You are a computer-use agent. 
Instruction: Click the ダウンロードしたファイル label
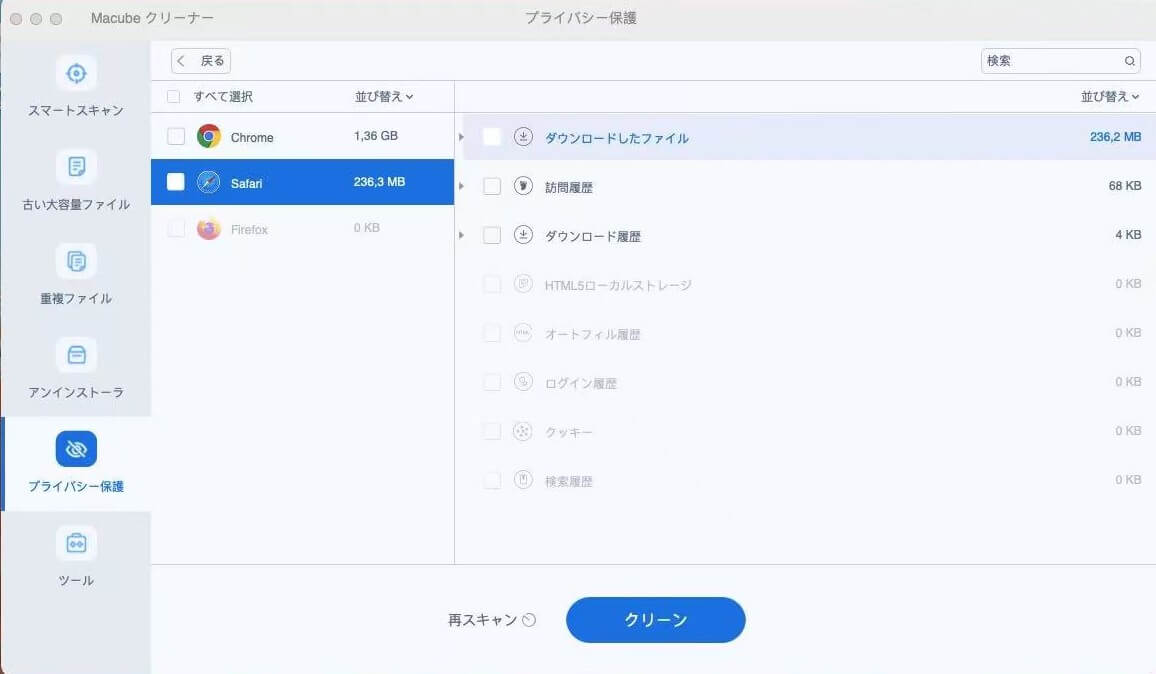(x=616, y=138)
